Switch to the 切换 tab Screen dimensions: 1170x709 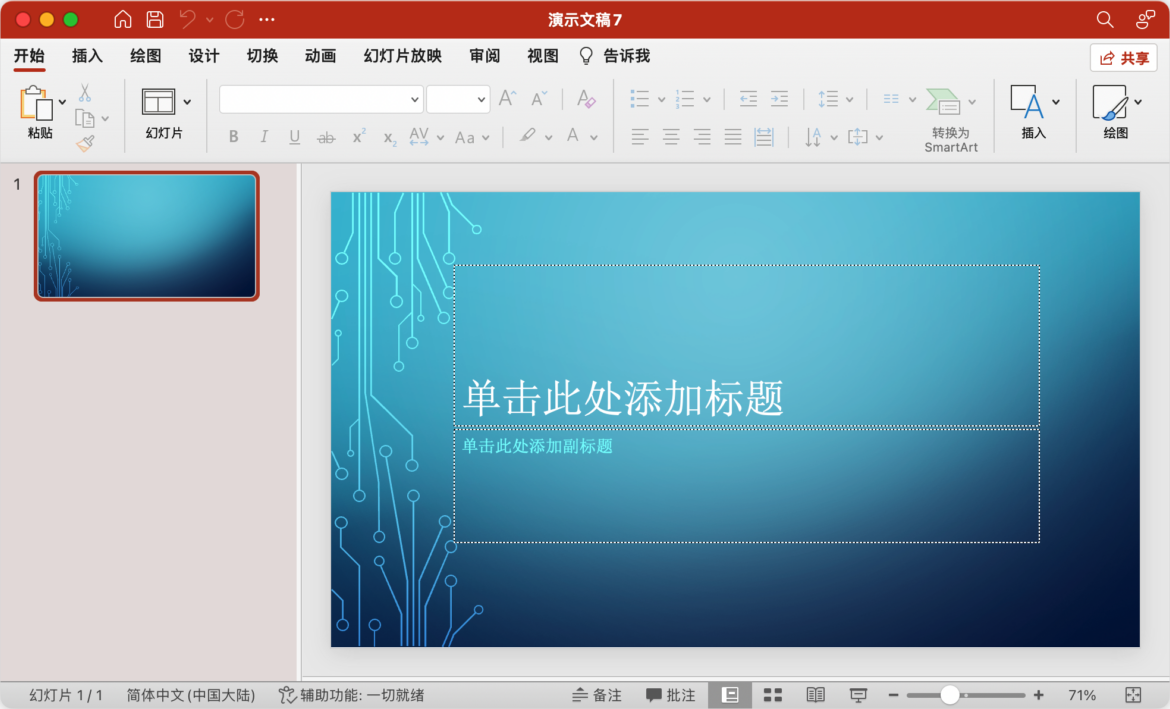tap(263, 56)
